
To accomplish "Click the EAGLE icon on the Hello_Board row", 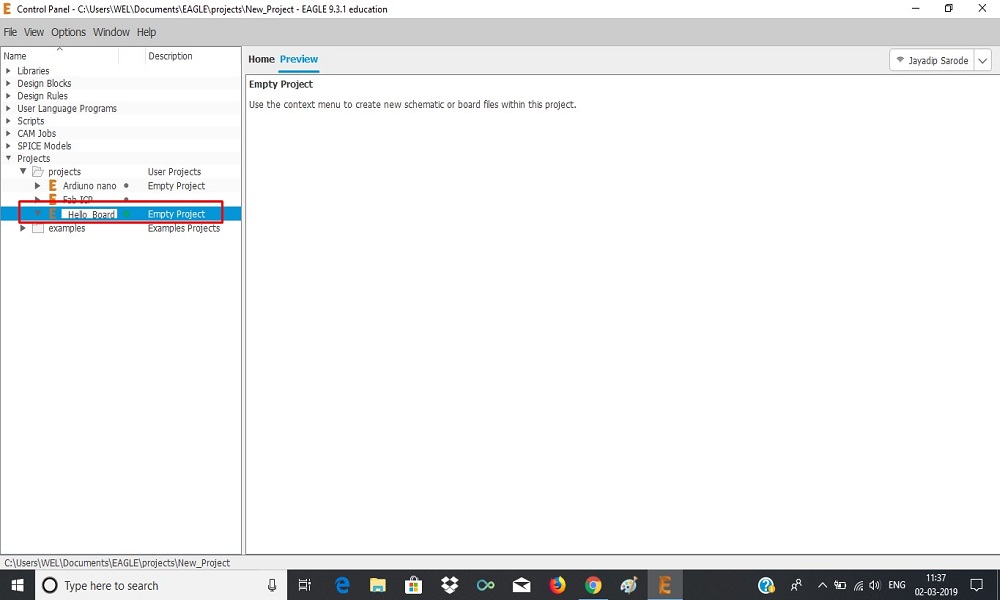I will point(53,214).
